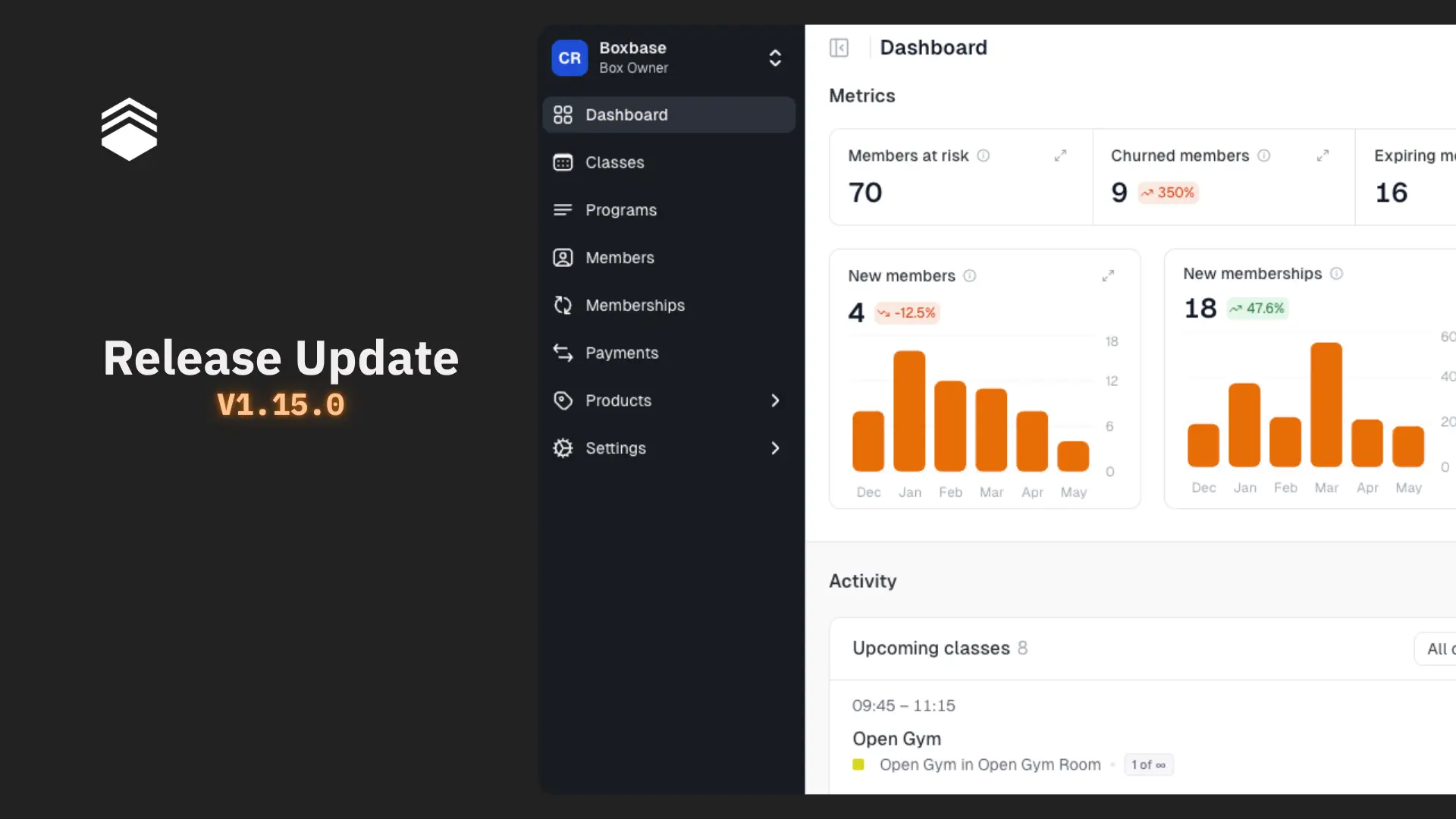Click the Payments transfer icon
1456x819 pixels.
562,353
